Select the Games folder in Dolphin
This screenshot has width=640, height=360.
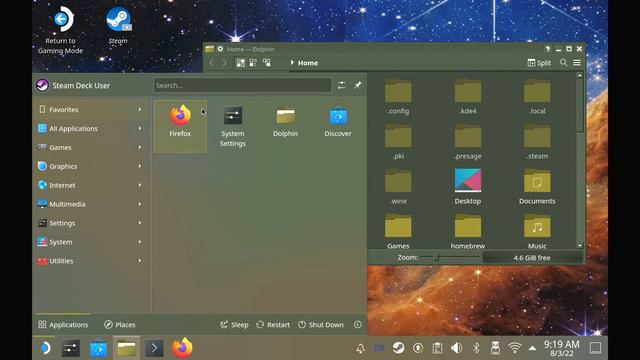[398, 232]
